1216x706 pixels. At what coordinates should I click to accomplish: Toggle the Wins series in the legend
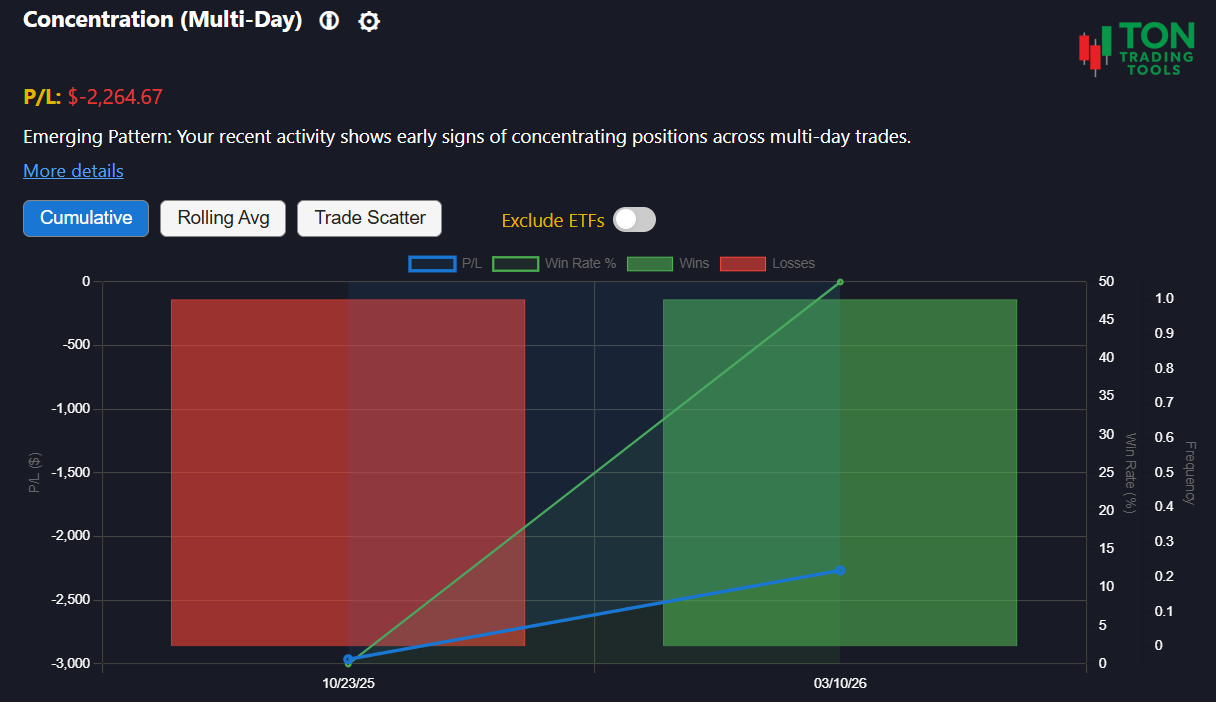[650, 263]
